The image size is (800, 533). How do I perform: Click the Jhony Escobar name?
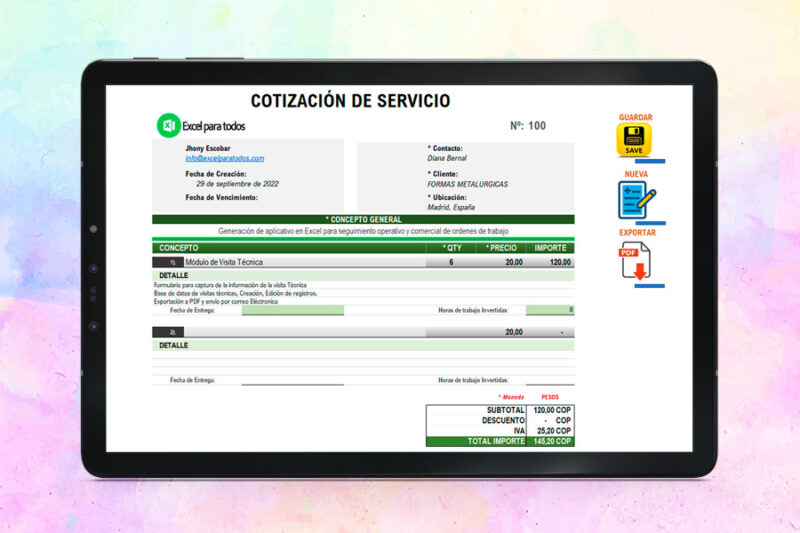point(208,148)
